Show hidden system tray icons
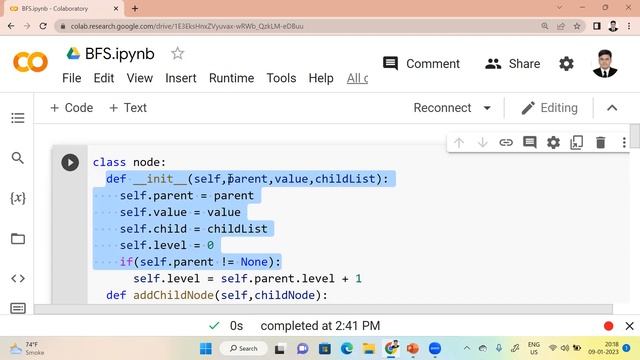Screen dimensions: 640x360 coord(467,348)
